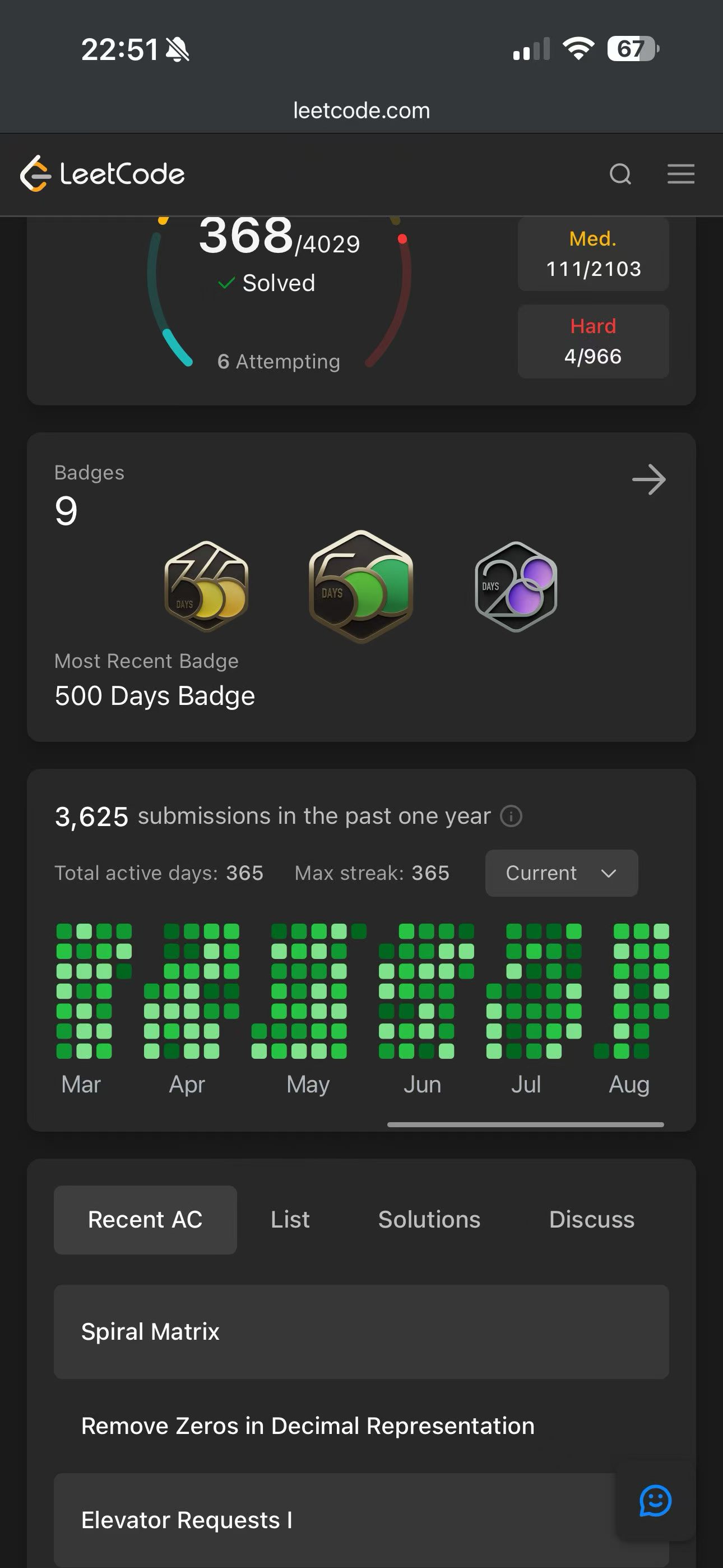This screenshot has width=723, height=1568.
Task: Tap the heatmap horizontal scrollbar
Action: [x=525, y=1124]
